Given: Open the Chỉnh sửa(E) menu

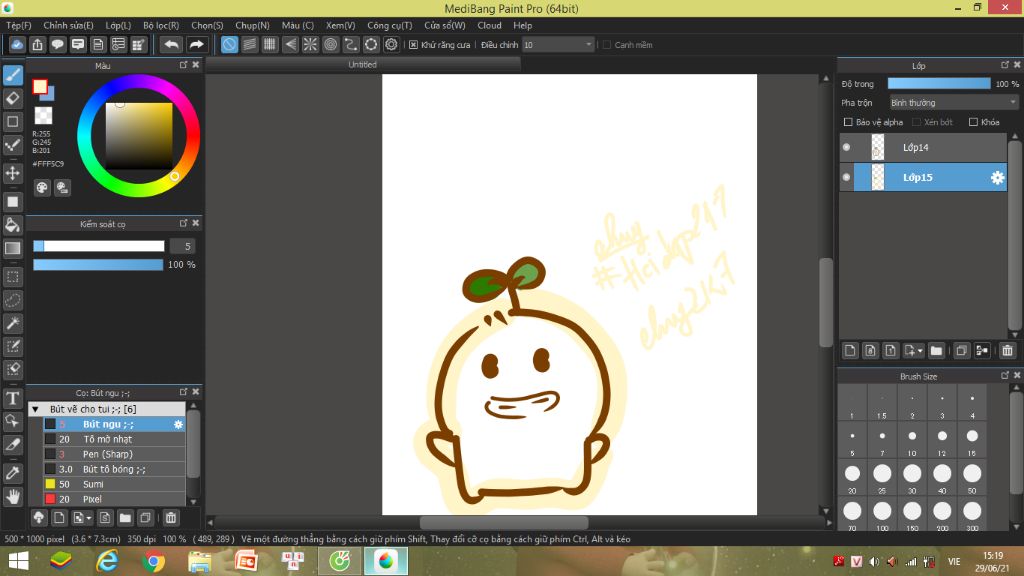Looking at the screenshot, I should (x=69, y=25).
